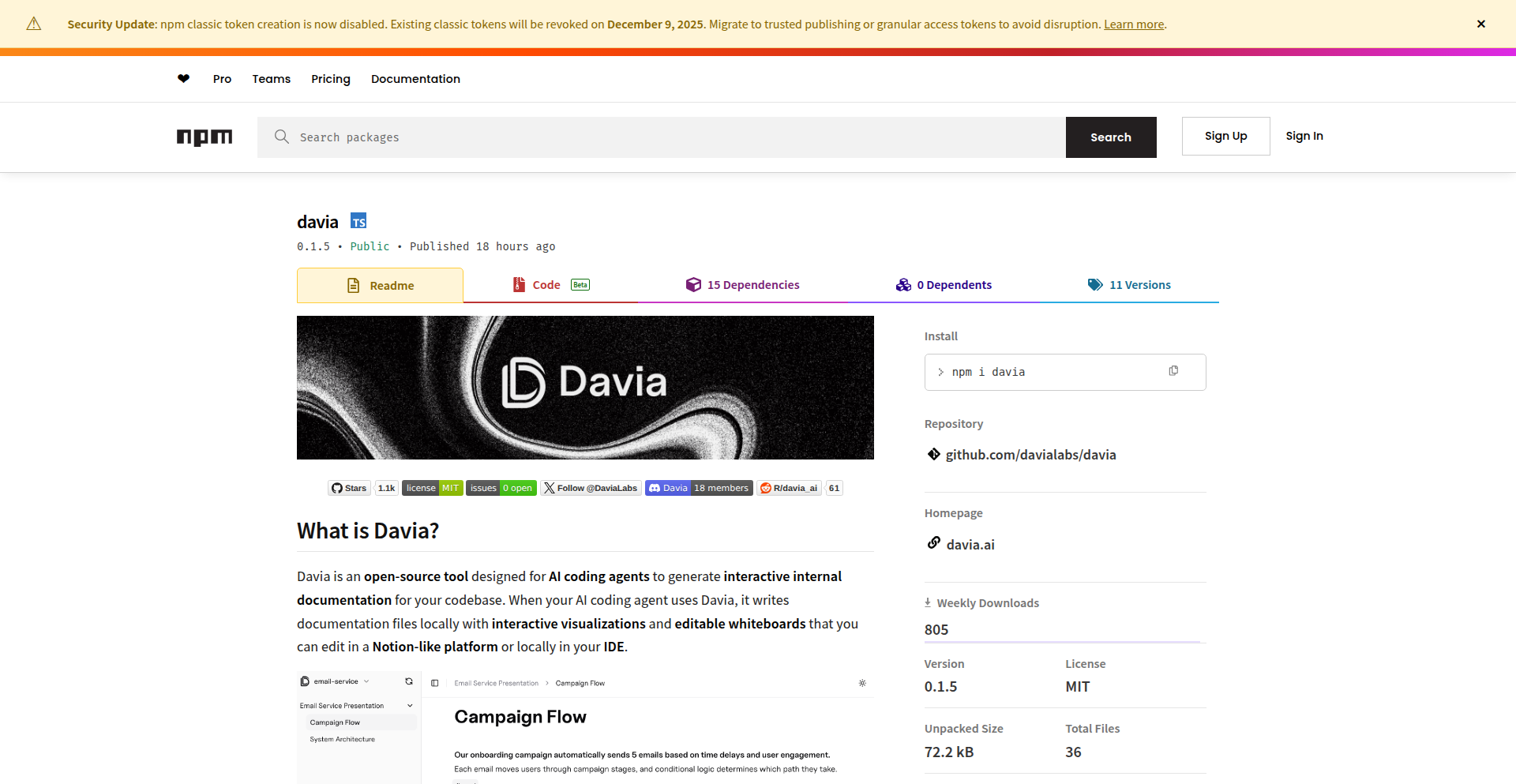The width and height of the screenshot is (1516, 784).
Task: Click the TypeScript badge next to davia
Action: (x=358, y=220)
